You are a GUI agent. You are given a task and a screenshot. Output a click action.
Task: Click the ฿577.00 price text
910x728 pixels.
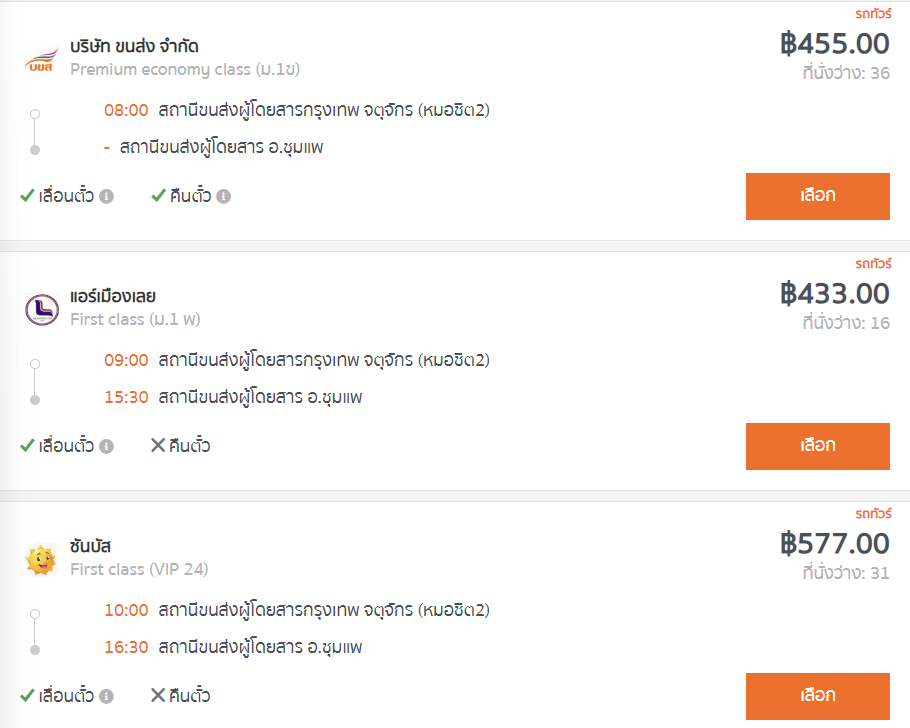click(x=835, y=544)
